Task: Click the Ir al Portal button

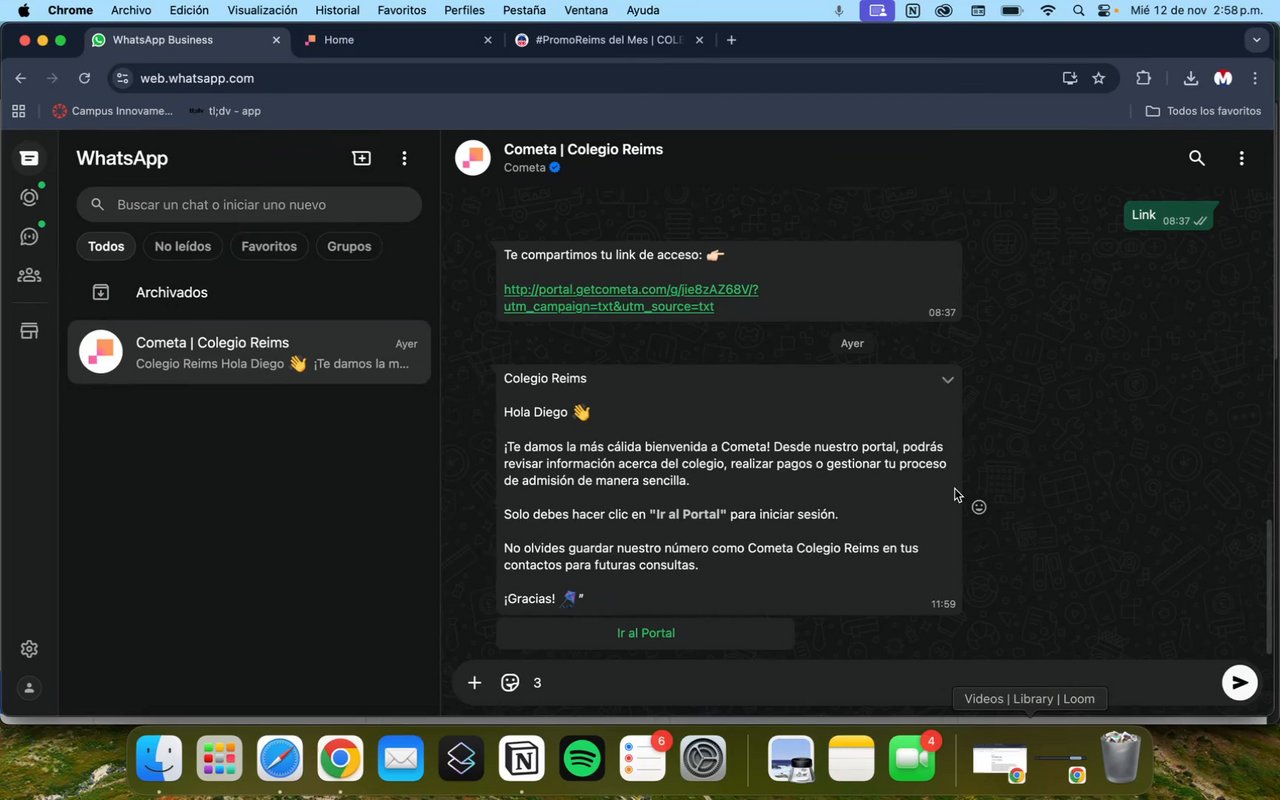Action: point(645,633)
